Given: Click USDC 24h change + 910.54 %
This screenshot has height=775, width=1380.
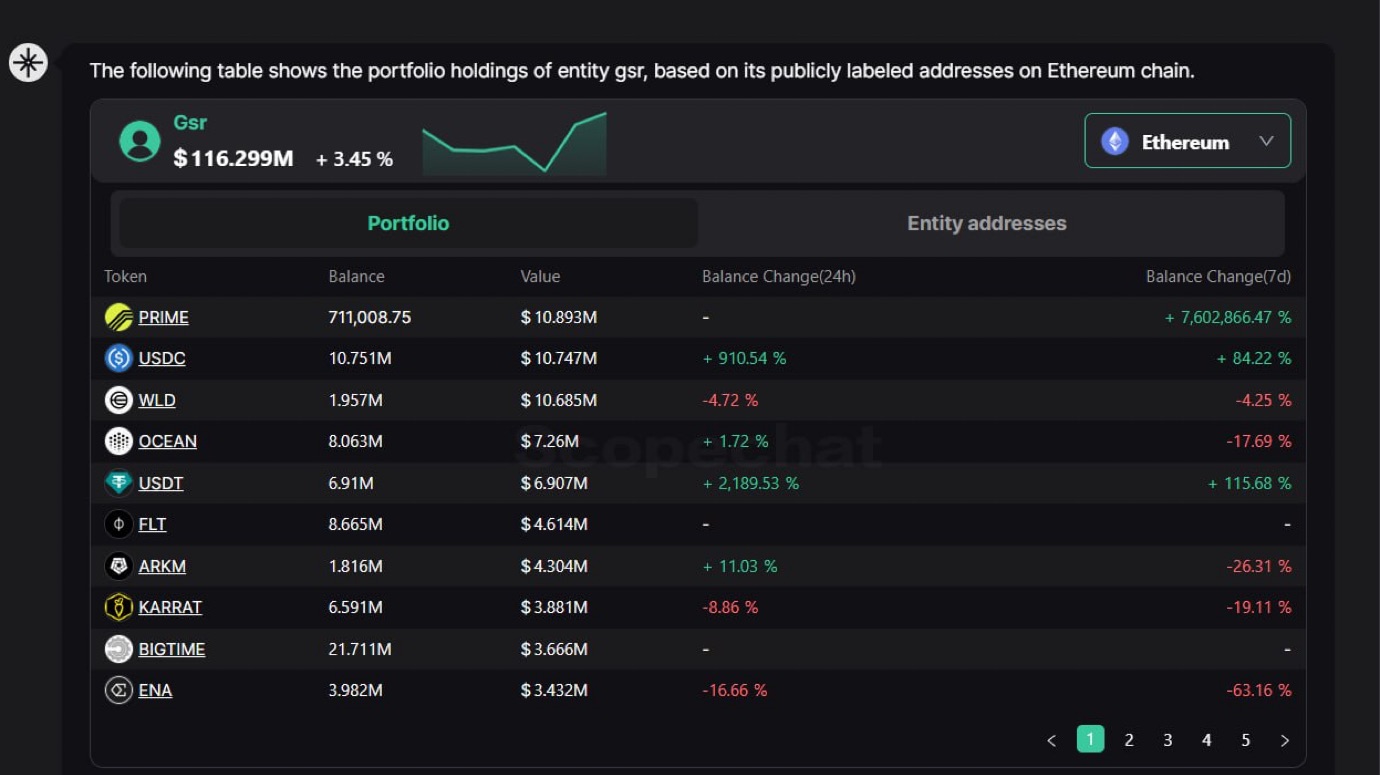Looking at the screenshot, I should click(744, 358).
